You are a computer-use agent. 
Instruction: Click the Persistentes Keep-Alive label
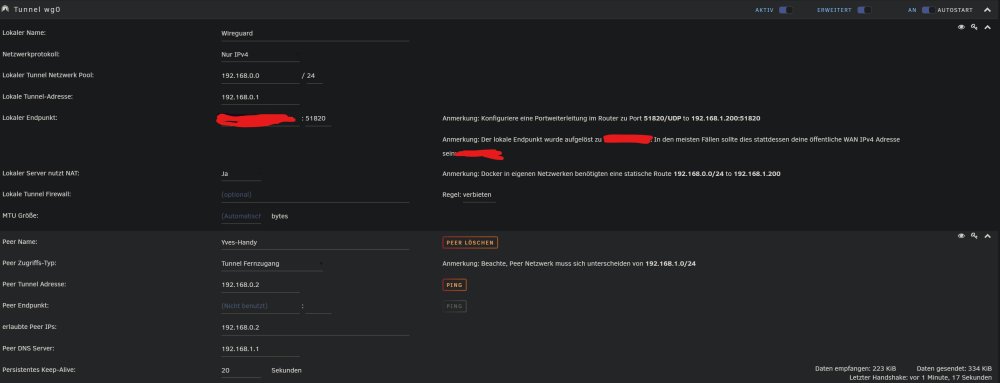[x=39, y=370]
